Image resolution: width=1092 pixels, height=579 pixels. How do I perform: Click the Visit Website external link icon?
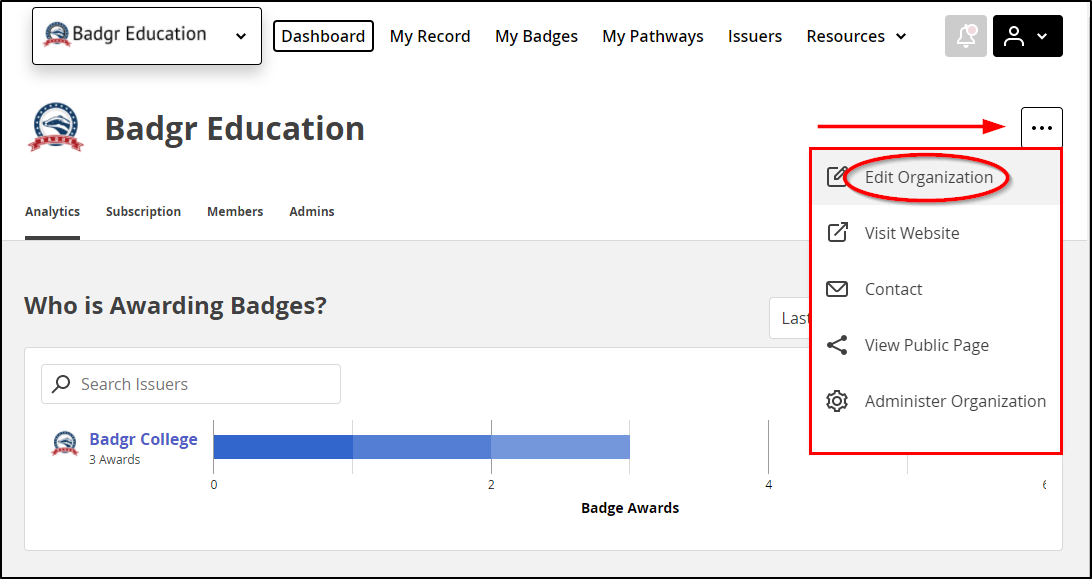click(x=836, y=233)
